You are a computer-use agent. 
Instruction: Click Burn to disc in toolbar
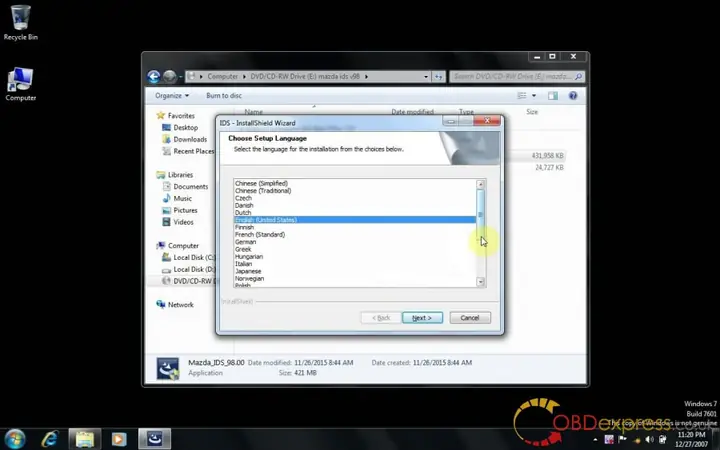point(224,96)
